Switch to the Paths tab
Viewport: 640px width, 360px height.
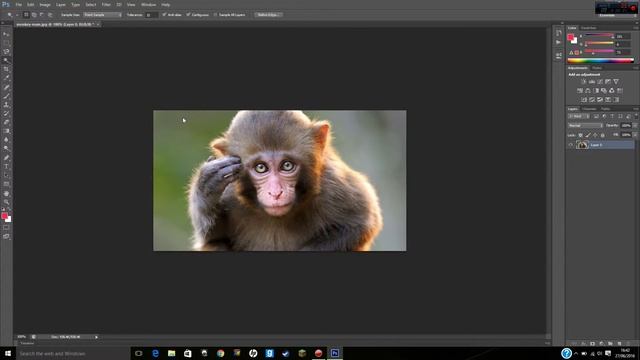[x=605, y=109]
